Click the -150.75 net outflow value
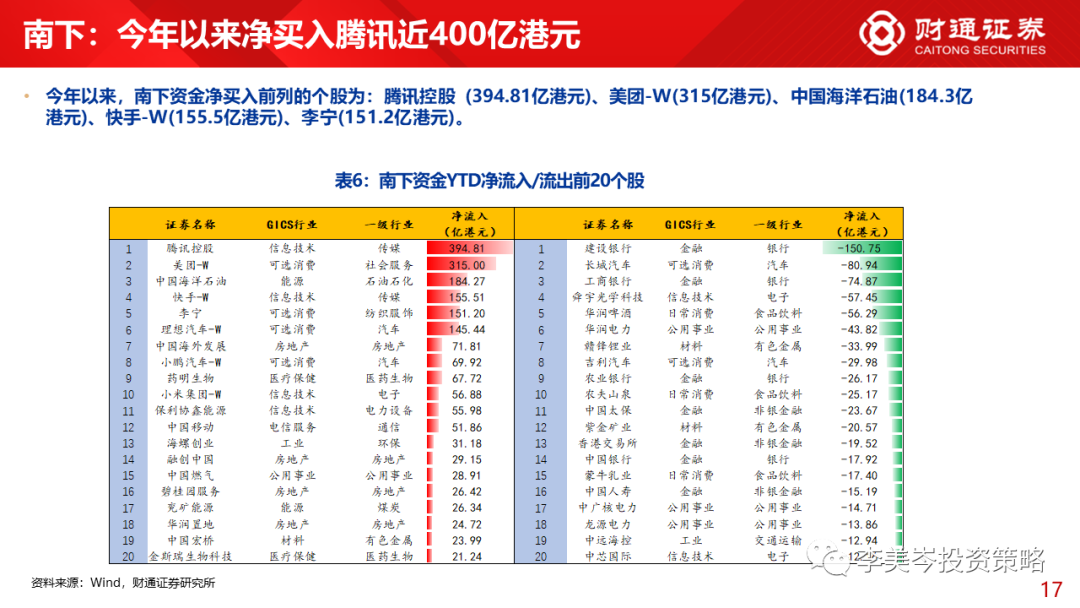Image resolution: width=1080 pixels, height=608 pixels. point(859,248)
